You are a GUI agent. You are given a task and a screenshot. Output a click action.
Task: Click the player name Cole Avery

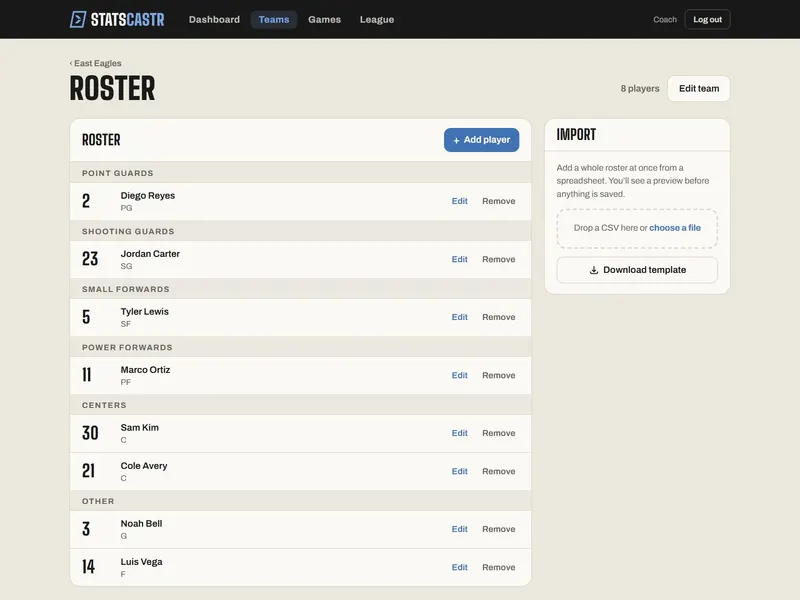[144, 466]
